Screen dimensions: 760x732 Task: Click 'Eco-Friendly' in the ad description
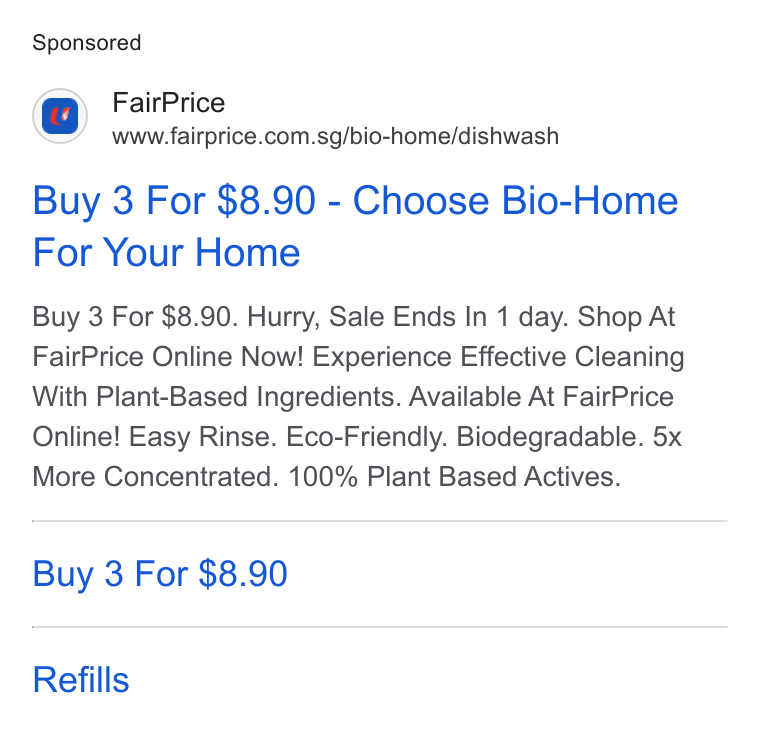tap(367, 437)
